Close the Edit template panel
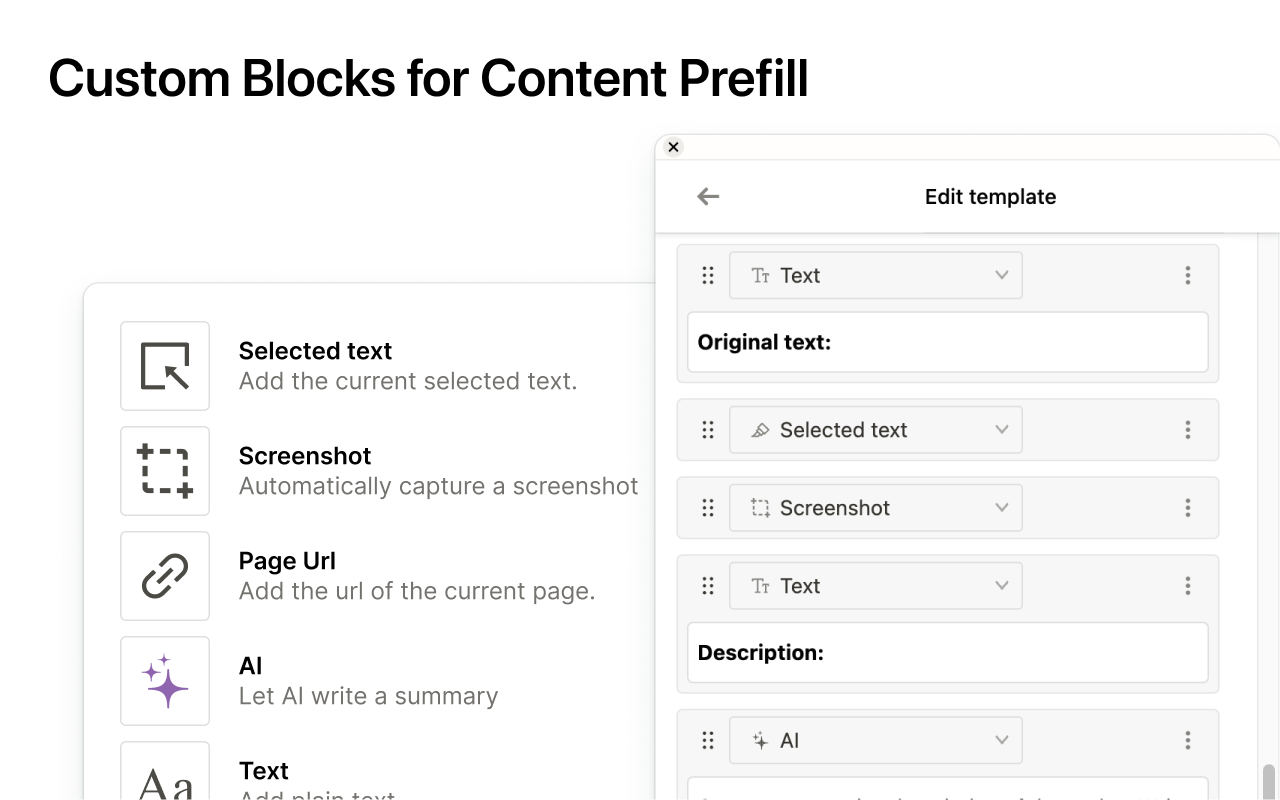The width and height of the screenshot is (1280, 800). [x=673, y=147]
